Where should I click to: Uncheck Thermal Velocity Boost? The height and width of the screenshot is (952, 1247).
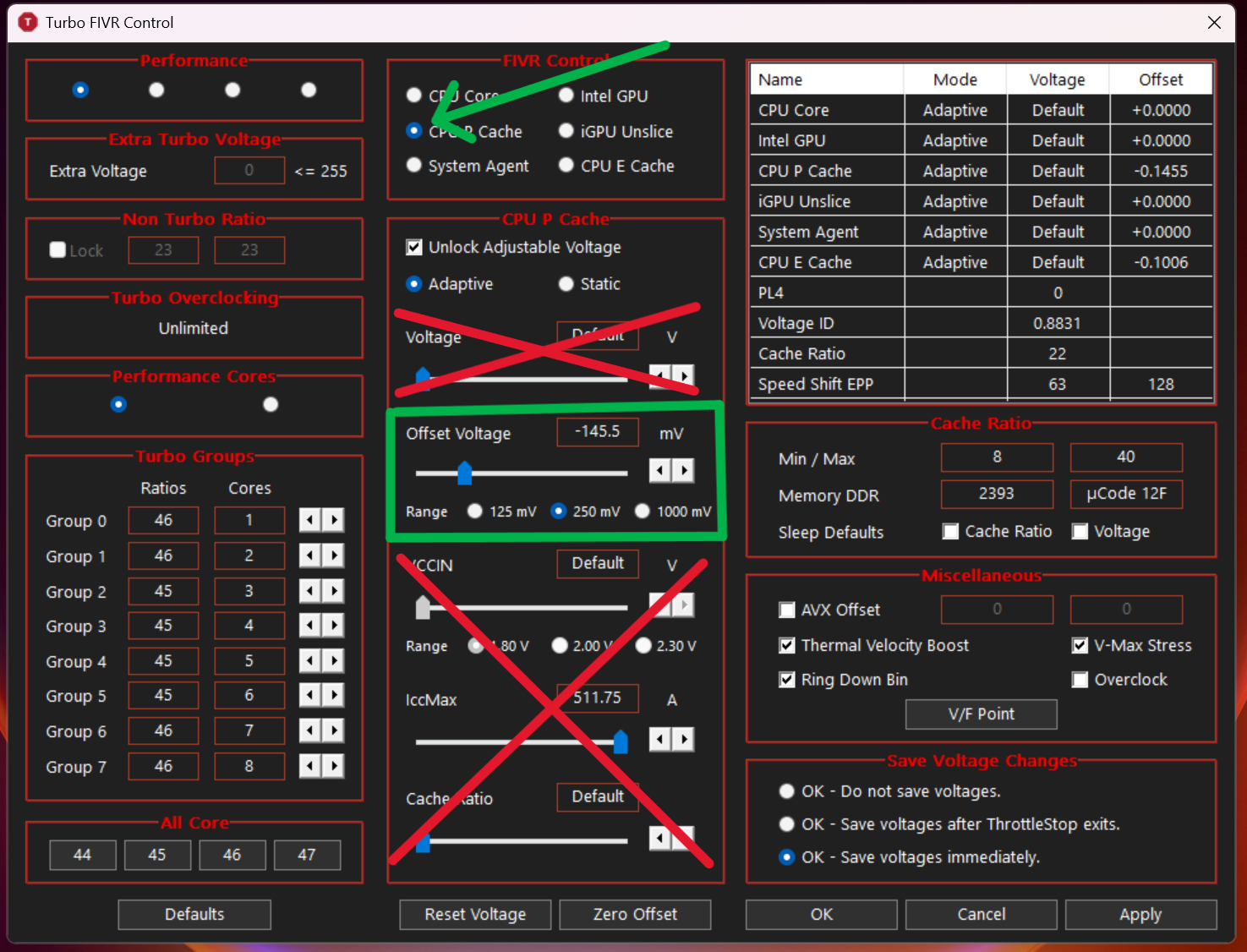tap(787, 645)
